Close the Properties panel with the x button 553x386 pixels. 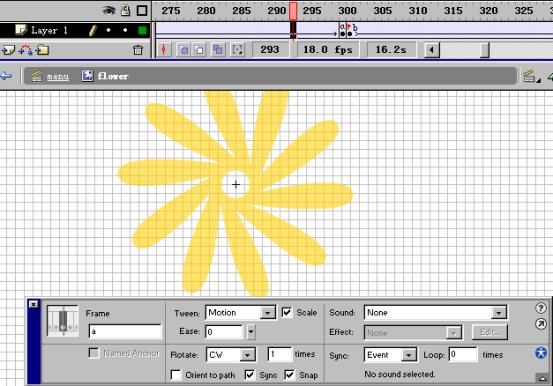(x=34, y=304)
